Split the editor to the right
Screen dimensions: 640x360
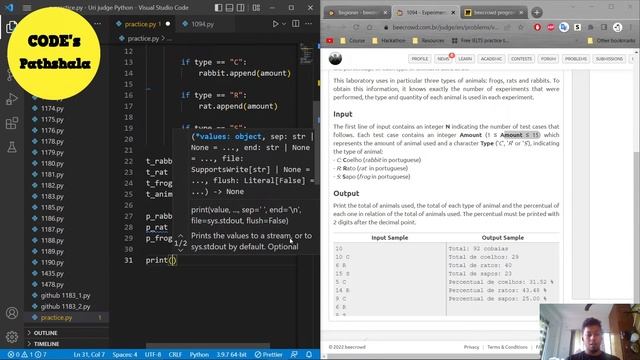296,24
